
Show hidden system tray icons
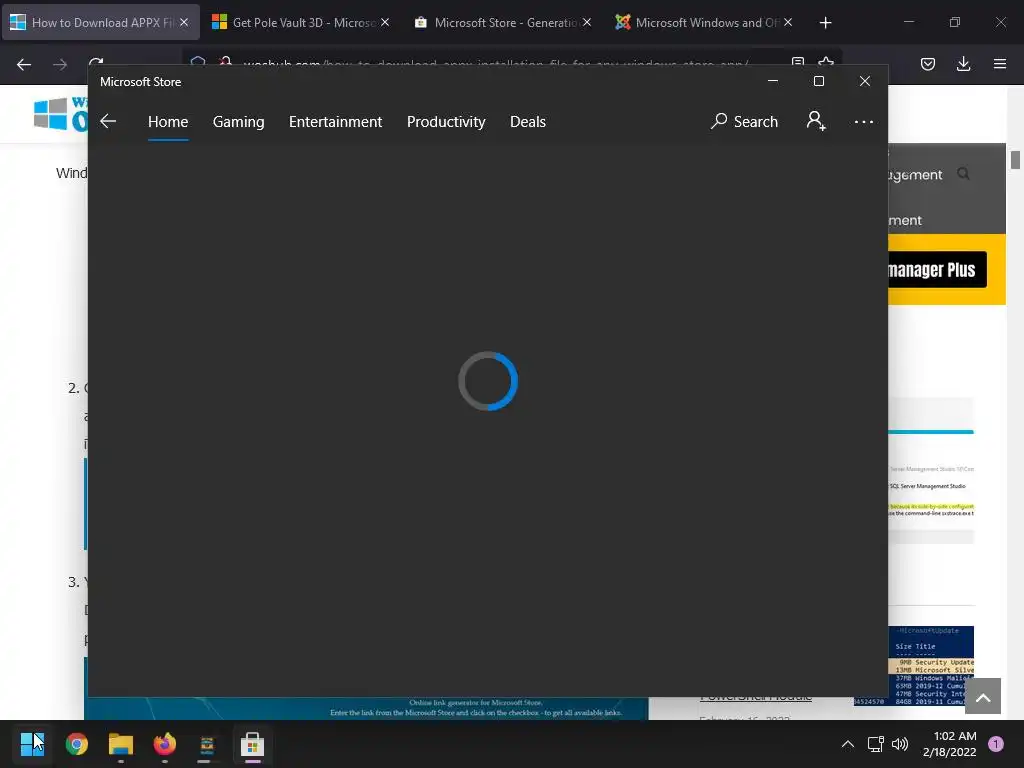pyautogui.click(x=848, y=744)
